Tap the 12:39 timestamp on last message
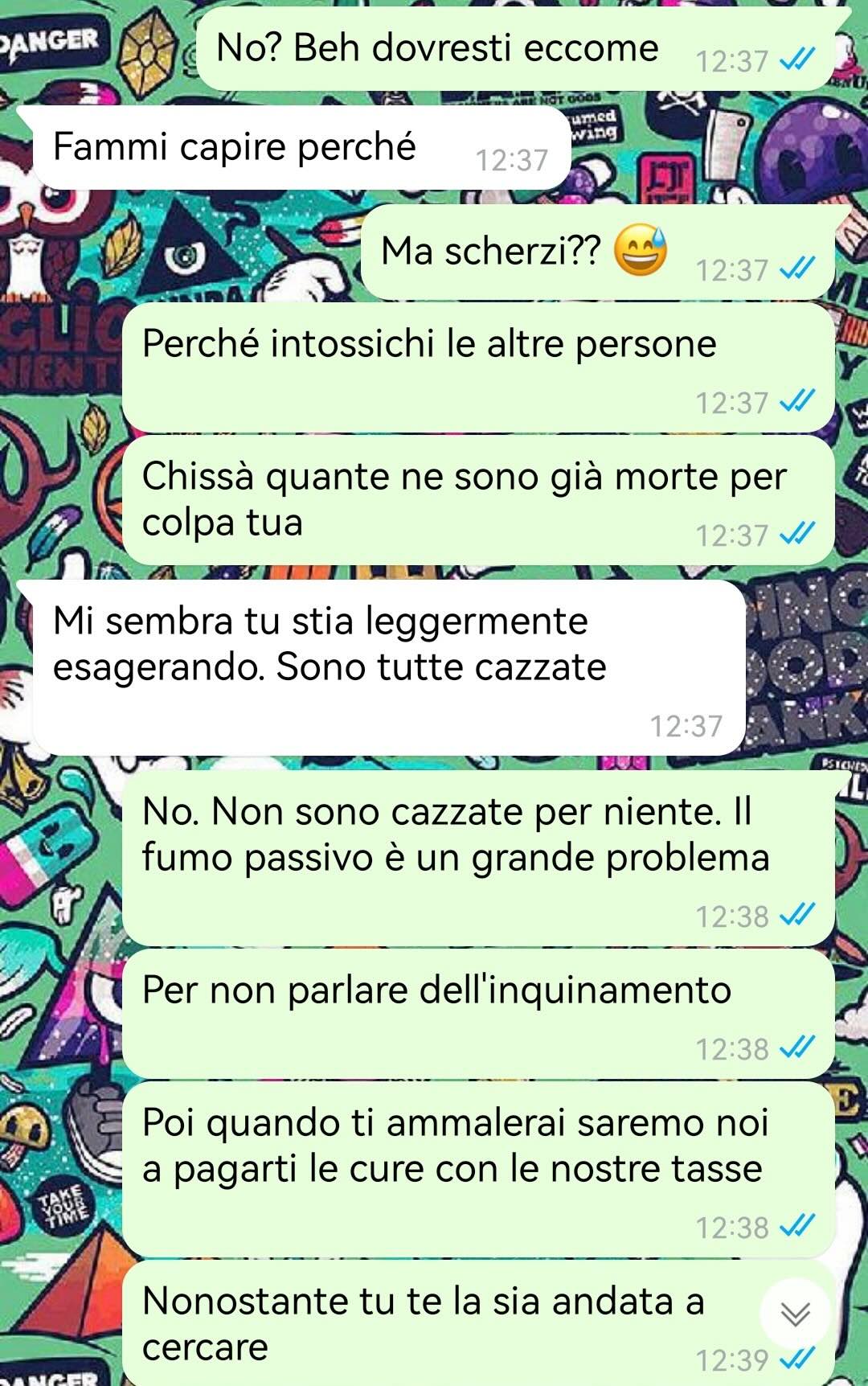This screenshot has height=1386, width=868. coord(732,1360)
